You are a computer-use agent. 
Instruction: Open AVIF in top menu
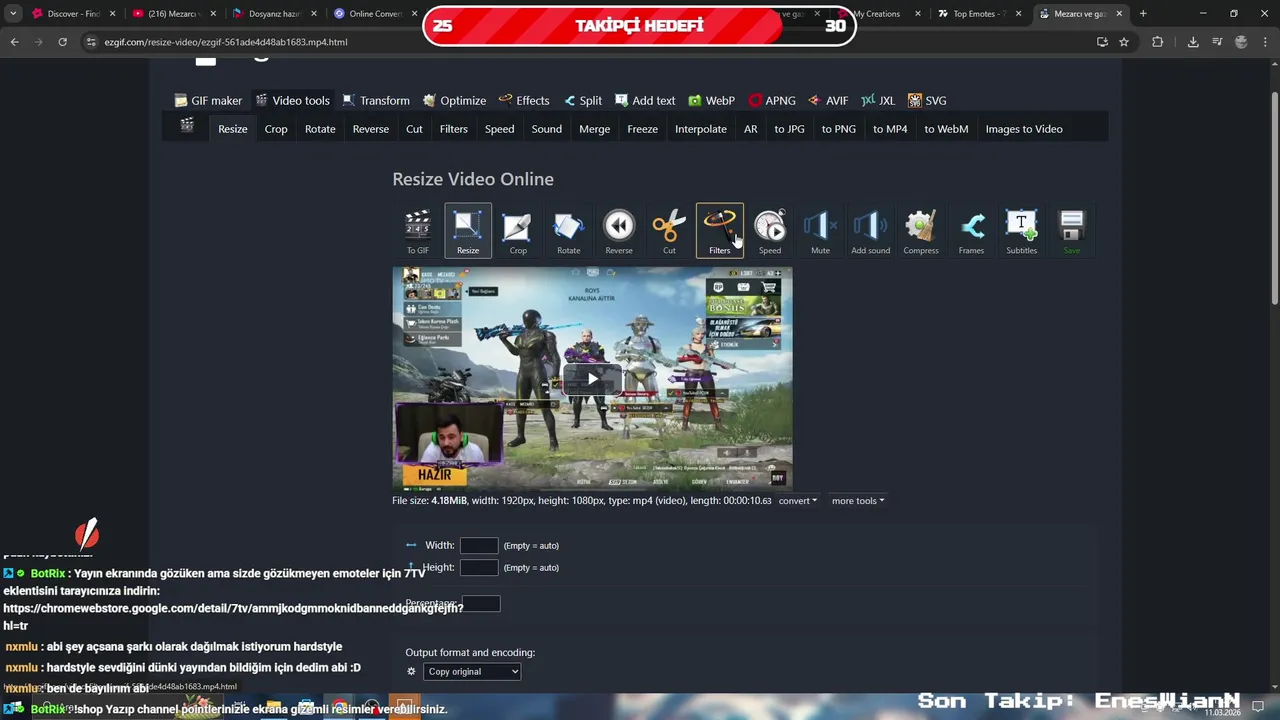click(x=828, y=100)
